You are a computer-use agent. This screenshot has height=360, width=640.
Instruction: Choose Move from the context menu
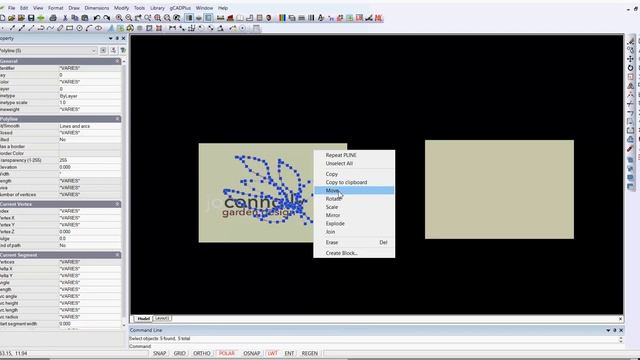[x=354, y=190]
